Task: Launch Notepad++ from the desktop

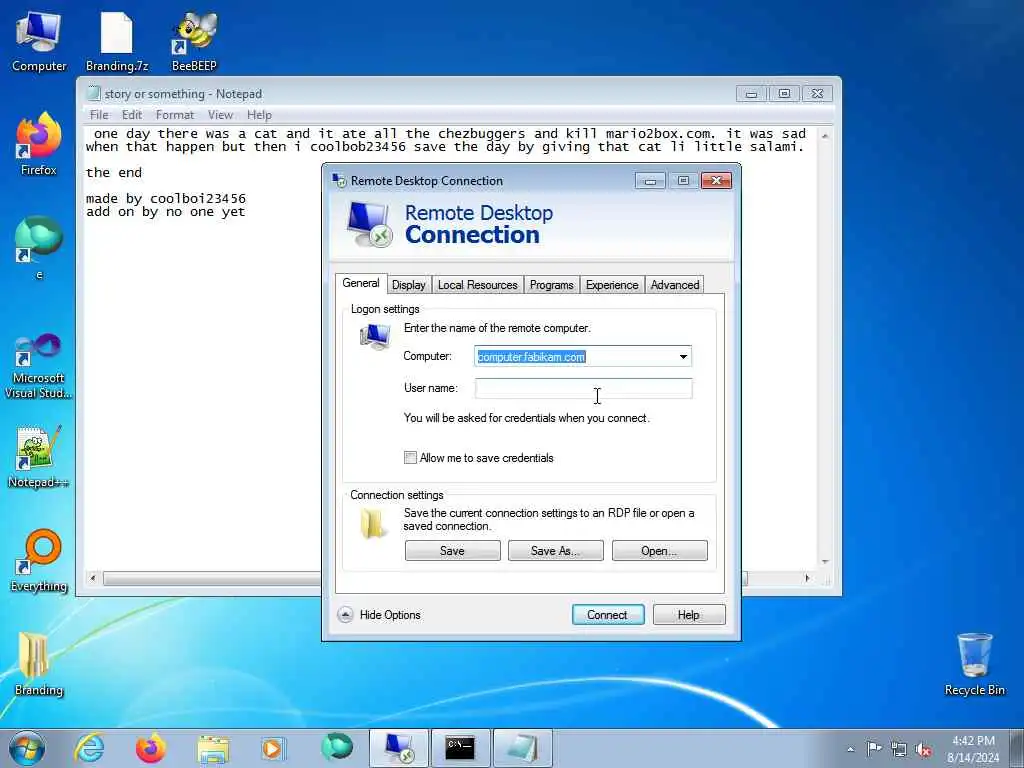Action: click(x=39, y=457)
